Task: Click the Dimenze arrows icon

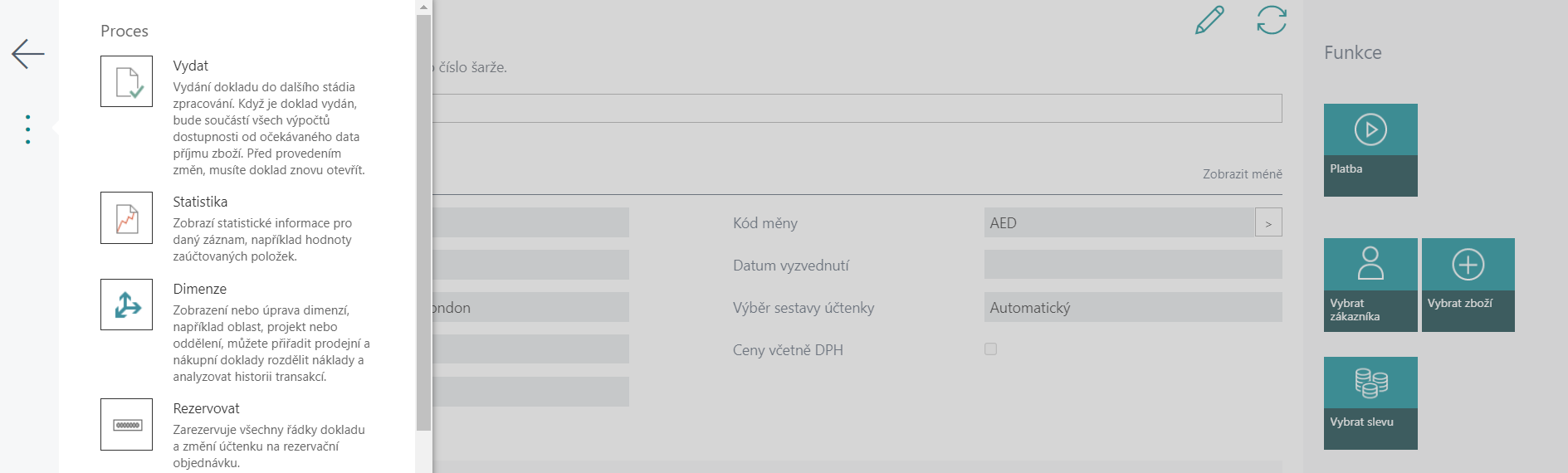Action: pos(126,305)
